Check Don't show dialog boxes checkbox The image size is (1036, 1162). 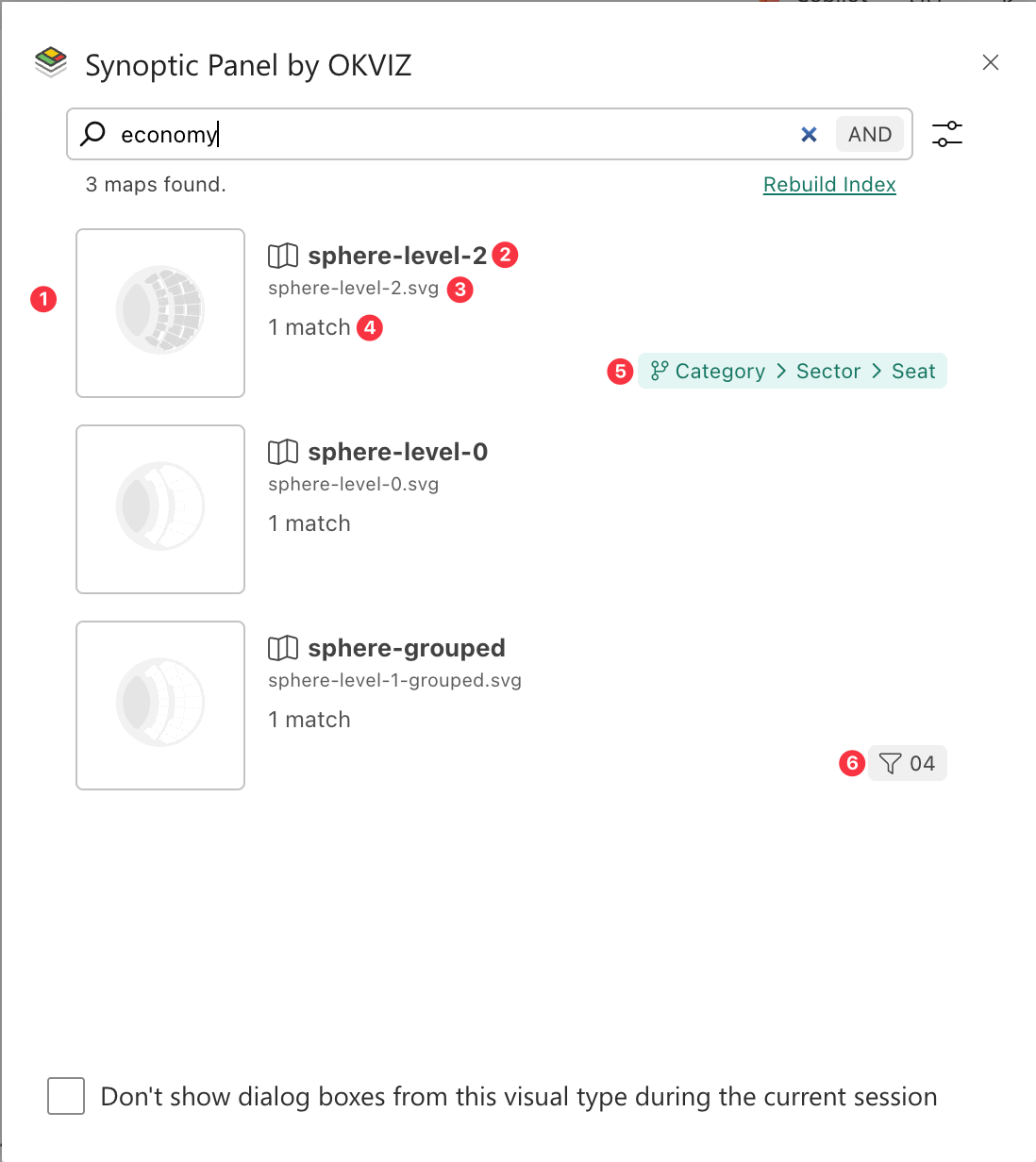[x=66, y=1096]
